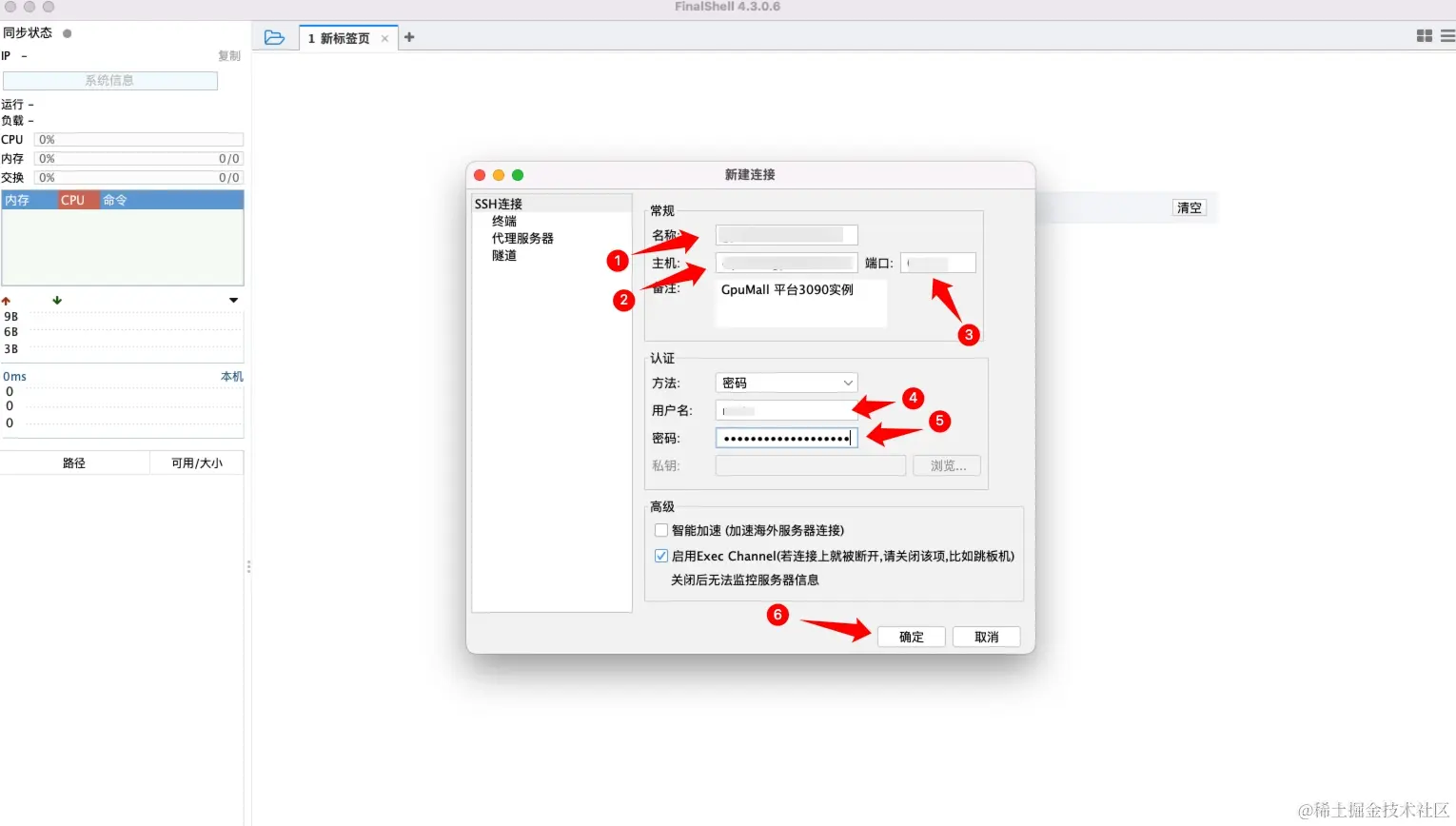Click the 本机 latency link
This screenshot has width=1456, height=826.
(x=232, y=377)
